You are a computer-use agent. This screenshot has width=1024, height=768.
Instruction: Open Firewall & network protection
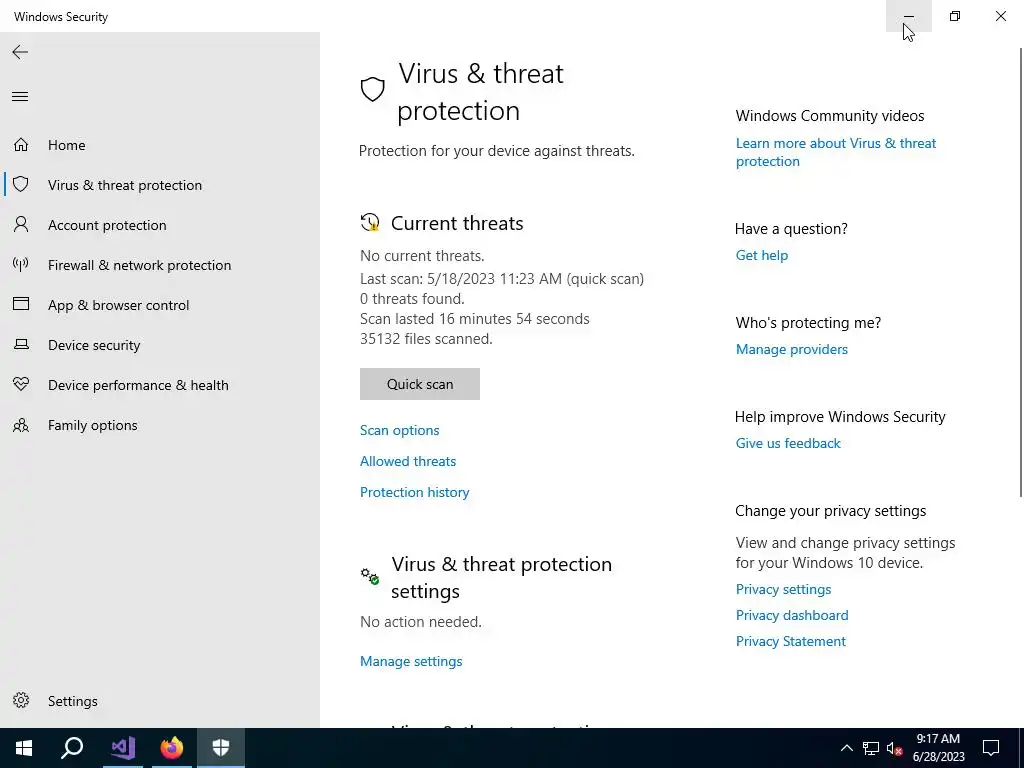click(160, 264)
